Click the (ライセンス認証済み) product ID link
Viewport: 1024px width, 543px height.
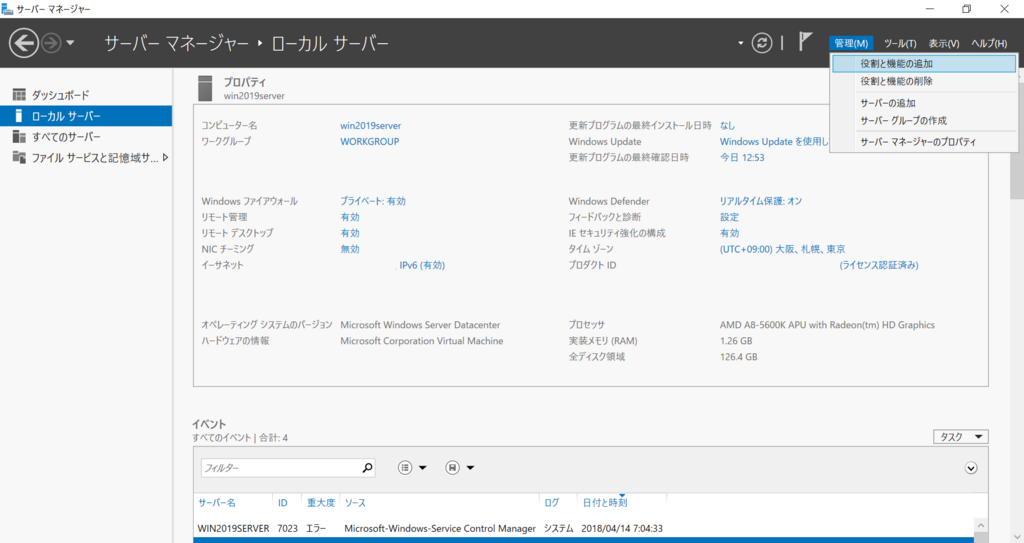pos(879,265)
